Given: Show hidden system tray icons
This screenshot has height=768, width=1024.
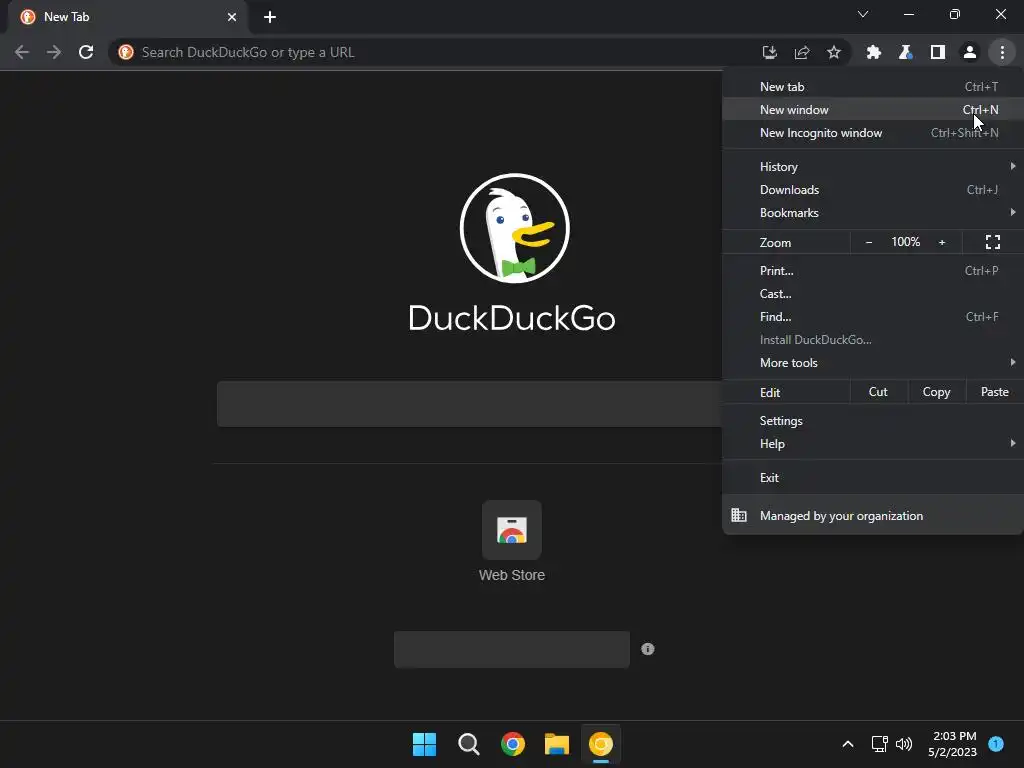Looking at the screenshot, I should point(848,744).
